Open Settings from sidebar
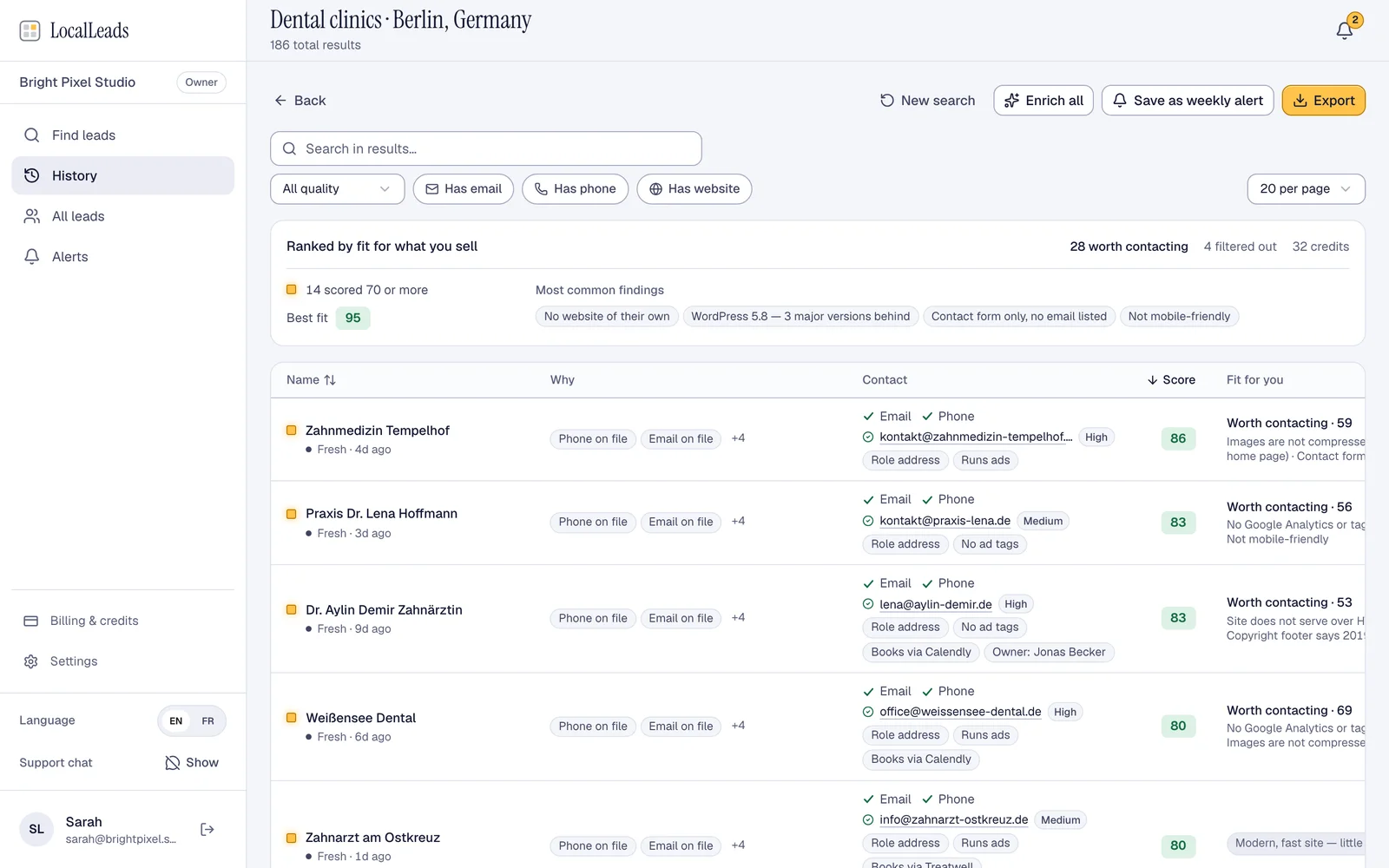 tap(122, 661)
